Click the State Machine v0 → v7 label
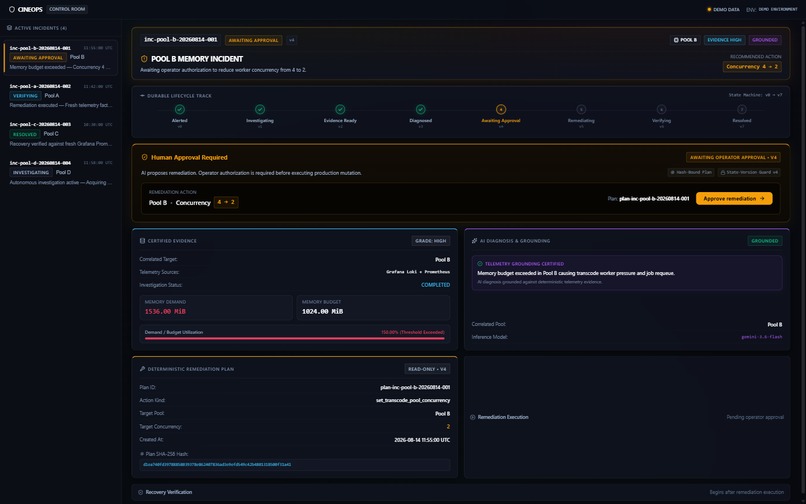This screenshot has height=504, width=806. [755, 95]
